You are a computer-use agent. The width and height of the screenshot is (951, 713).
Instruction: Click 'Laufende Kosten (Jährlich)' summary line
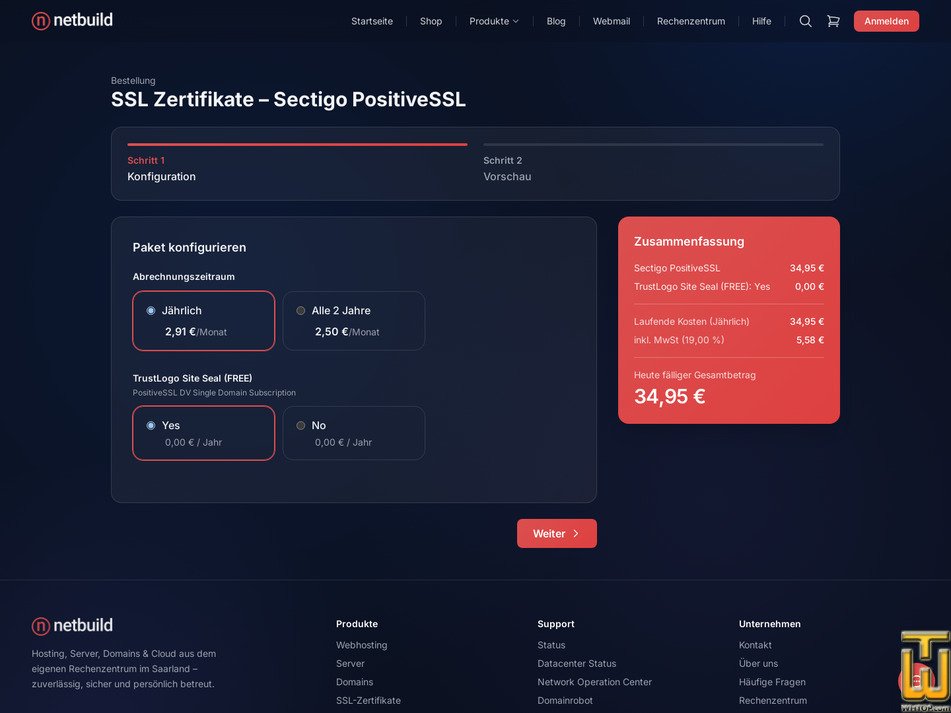(691, 322)
